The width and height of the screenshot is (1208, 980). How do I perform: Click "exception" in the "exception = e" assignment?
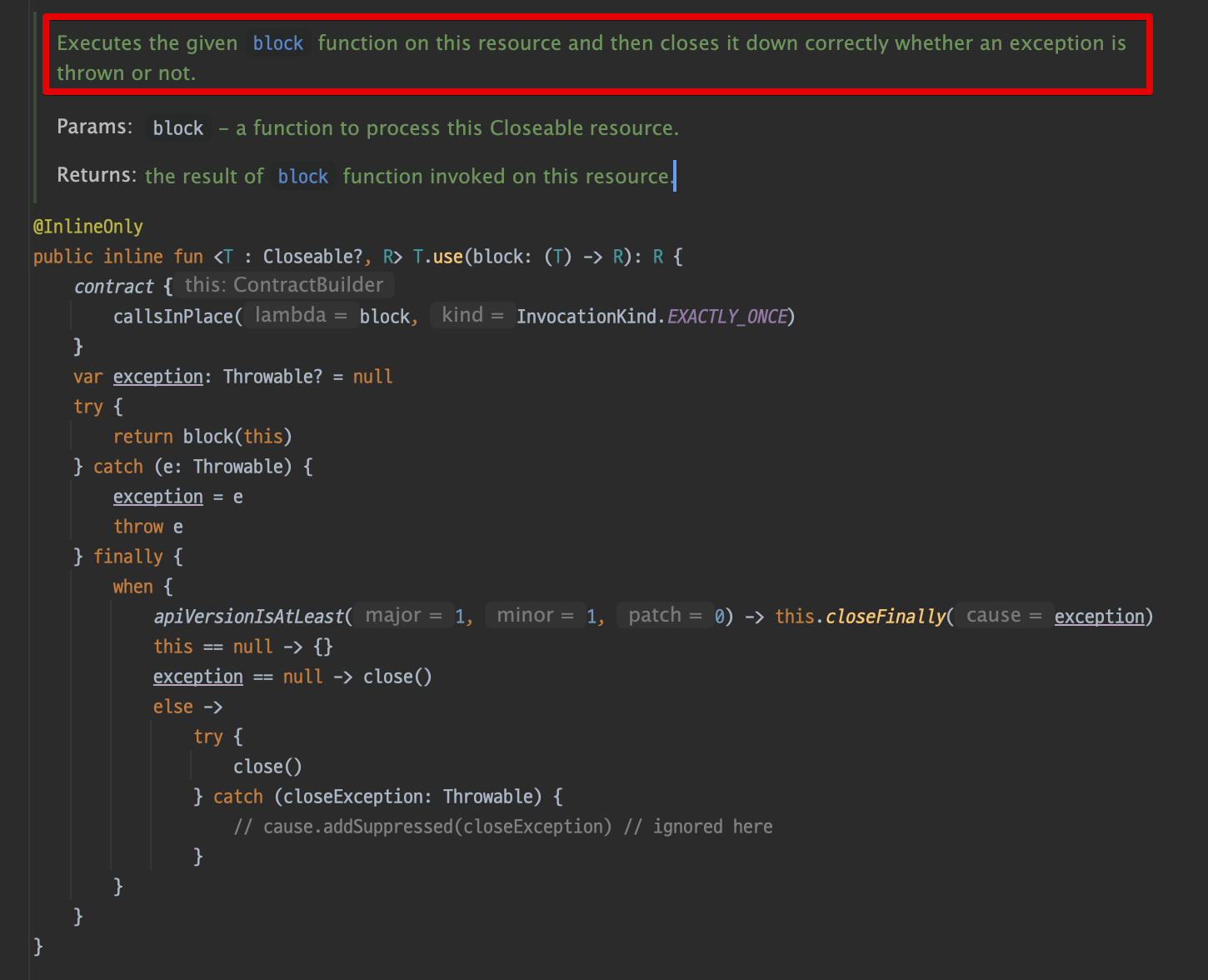click(158, 497)
